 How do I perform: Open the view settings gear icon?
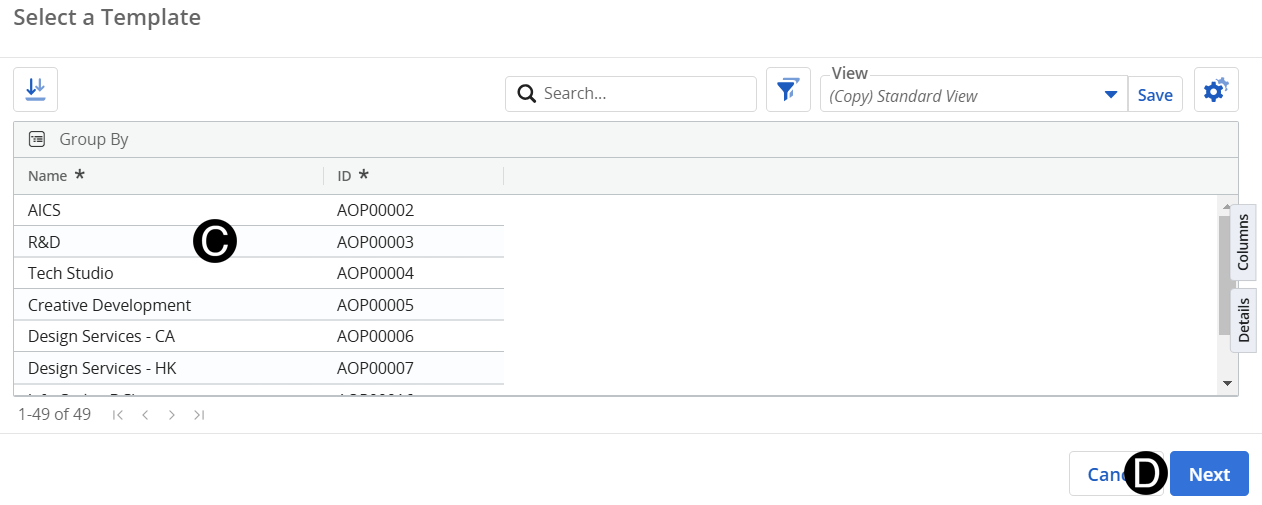coord(1215,91)
